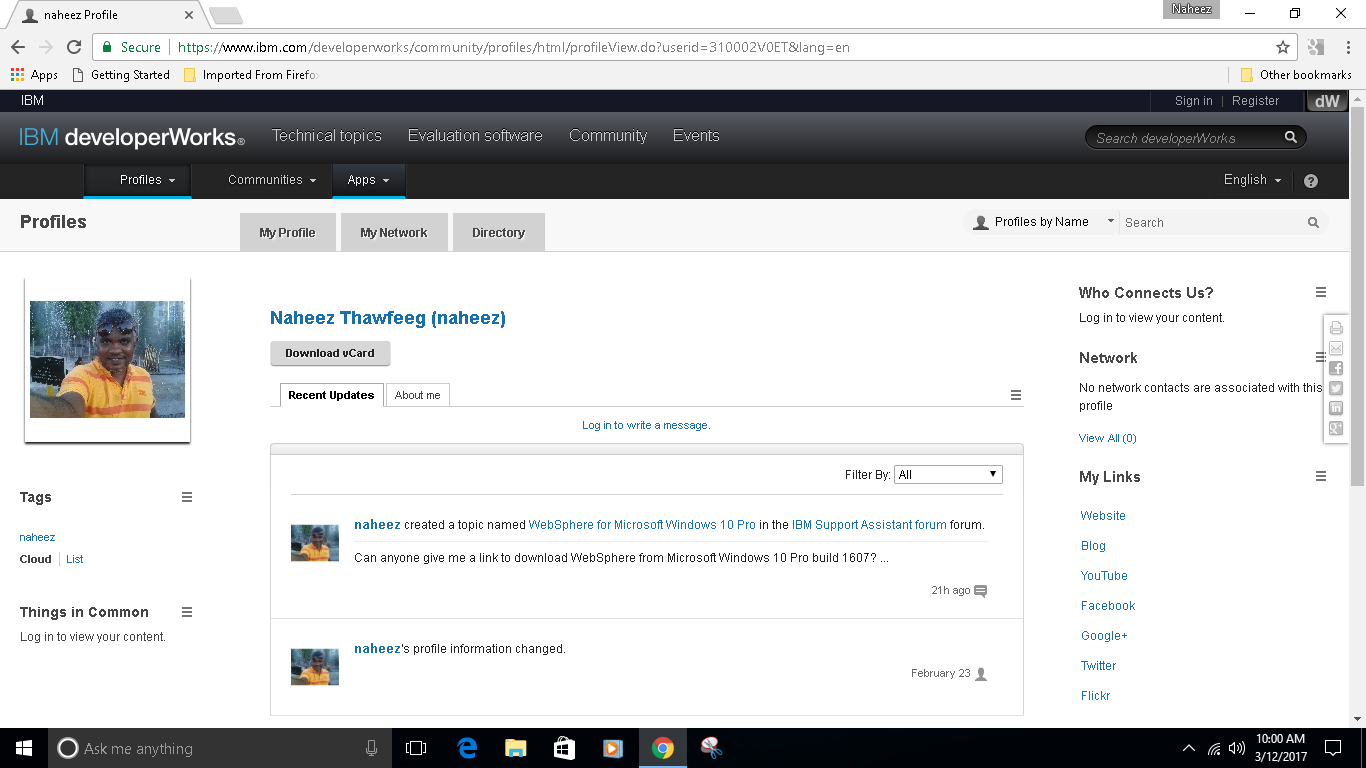Open the Community header menu
1366x768 pixels.
608,136
